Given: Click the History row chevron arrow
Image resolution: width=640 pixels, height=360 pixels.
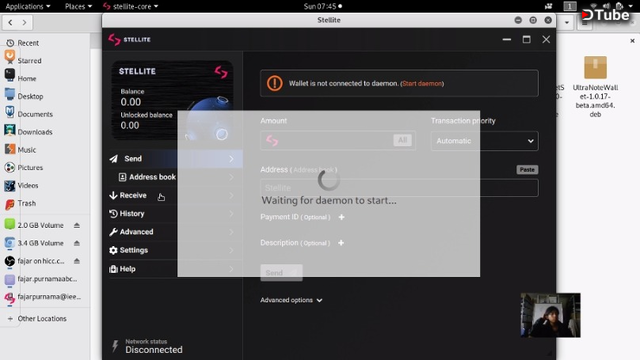Looking at the screenshot, I should 231,213.
